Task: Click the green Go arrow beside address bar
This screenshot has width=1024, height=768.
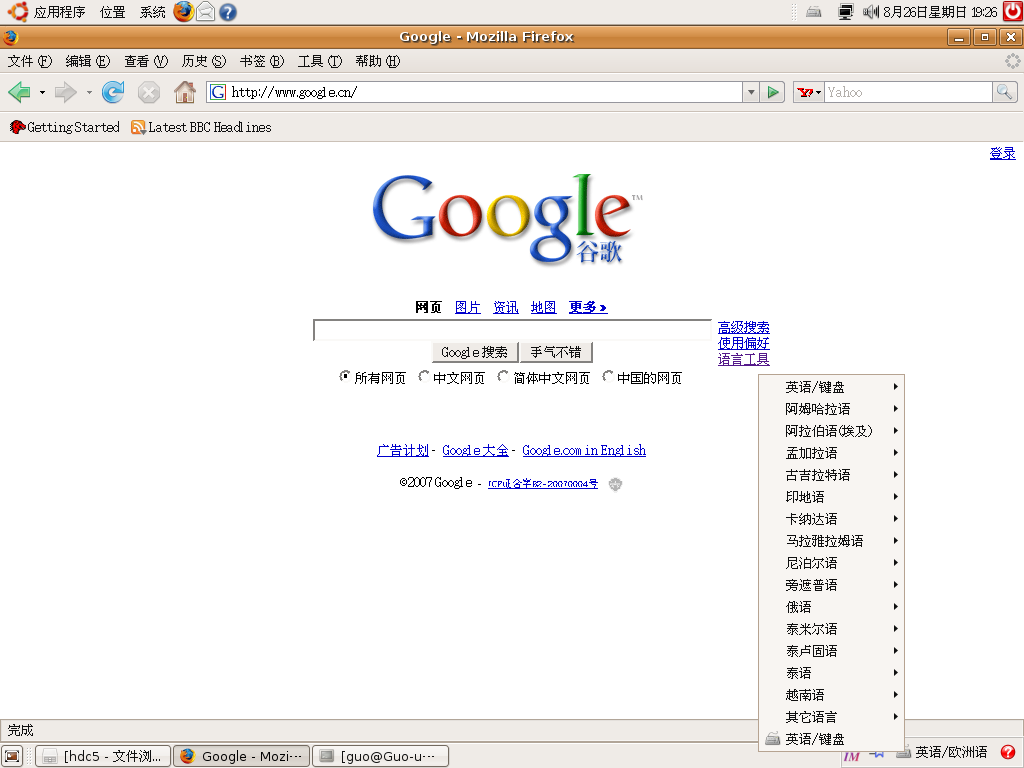Action: click(x=773, y=92)
